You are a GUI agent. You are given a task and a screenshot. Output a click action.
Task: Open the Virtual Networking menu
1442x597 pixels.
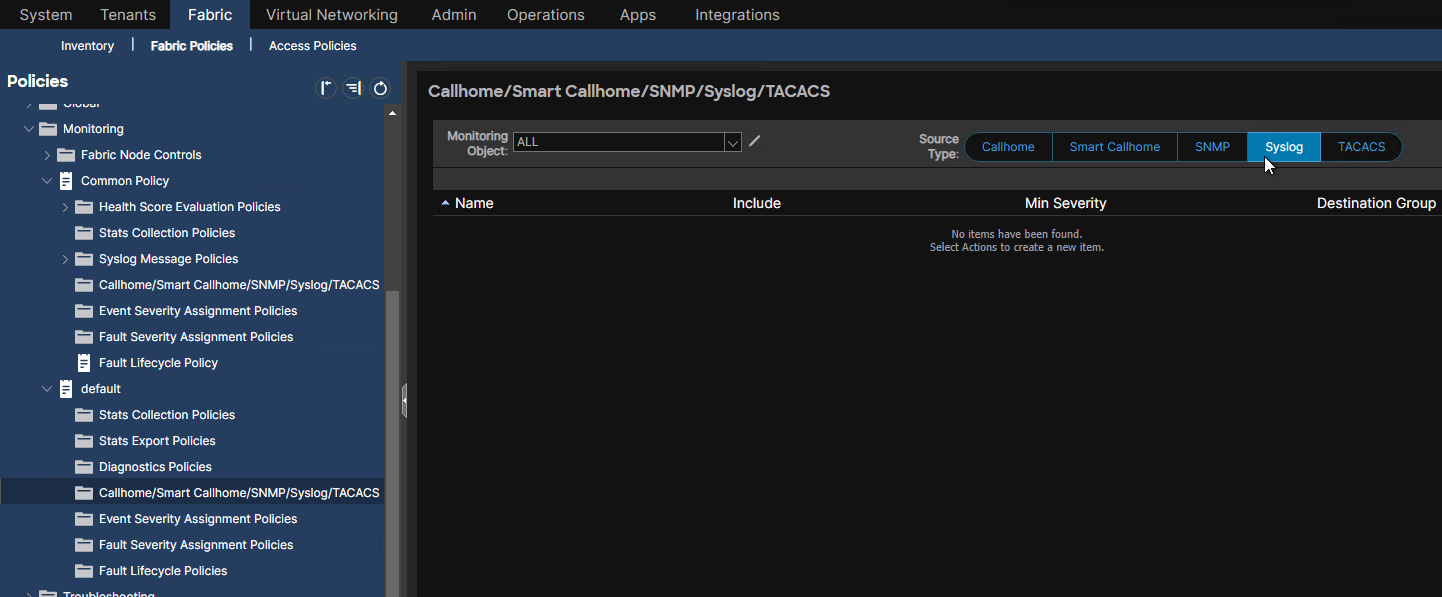pos(332,15)
